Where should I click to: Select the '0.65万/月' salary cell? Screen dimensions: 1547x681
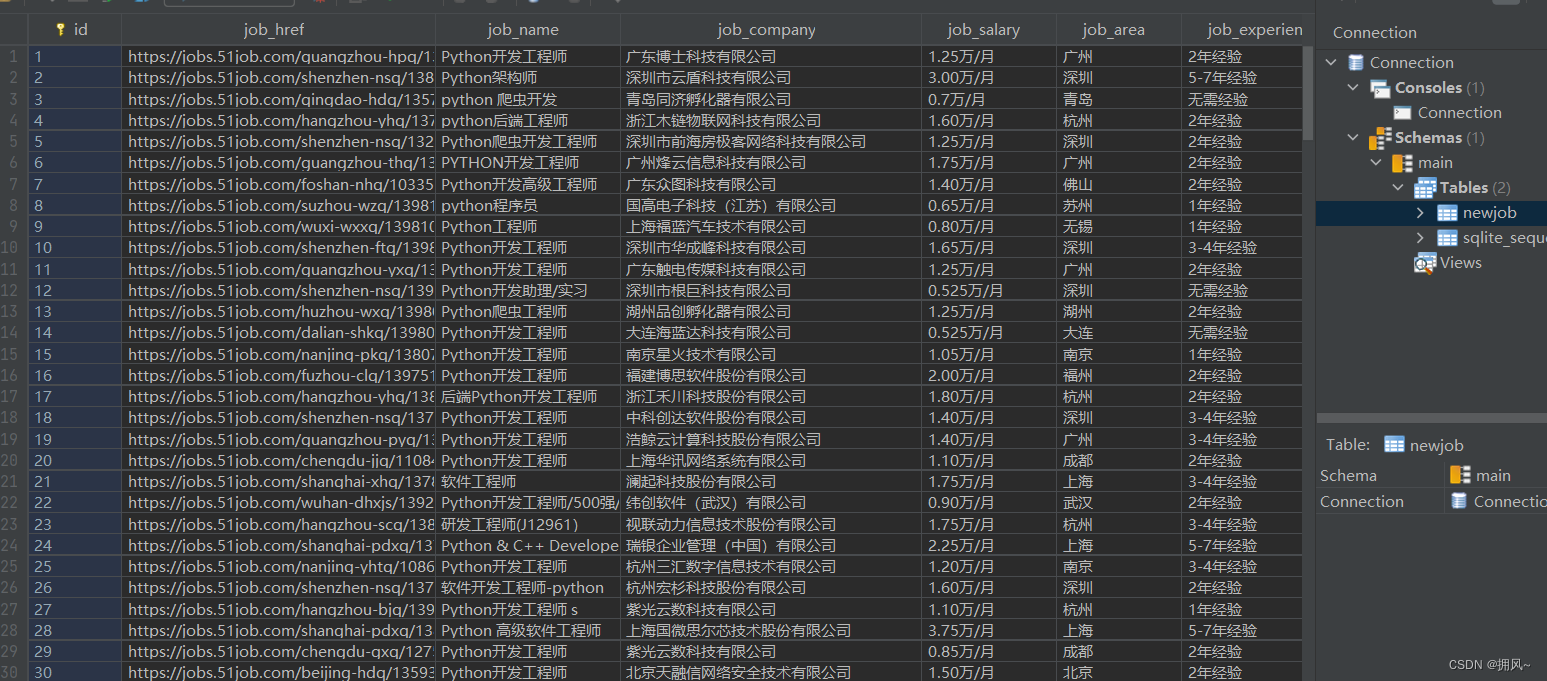(x=989, y=205)
